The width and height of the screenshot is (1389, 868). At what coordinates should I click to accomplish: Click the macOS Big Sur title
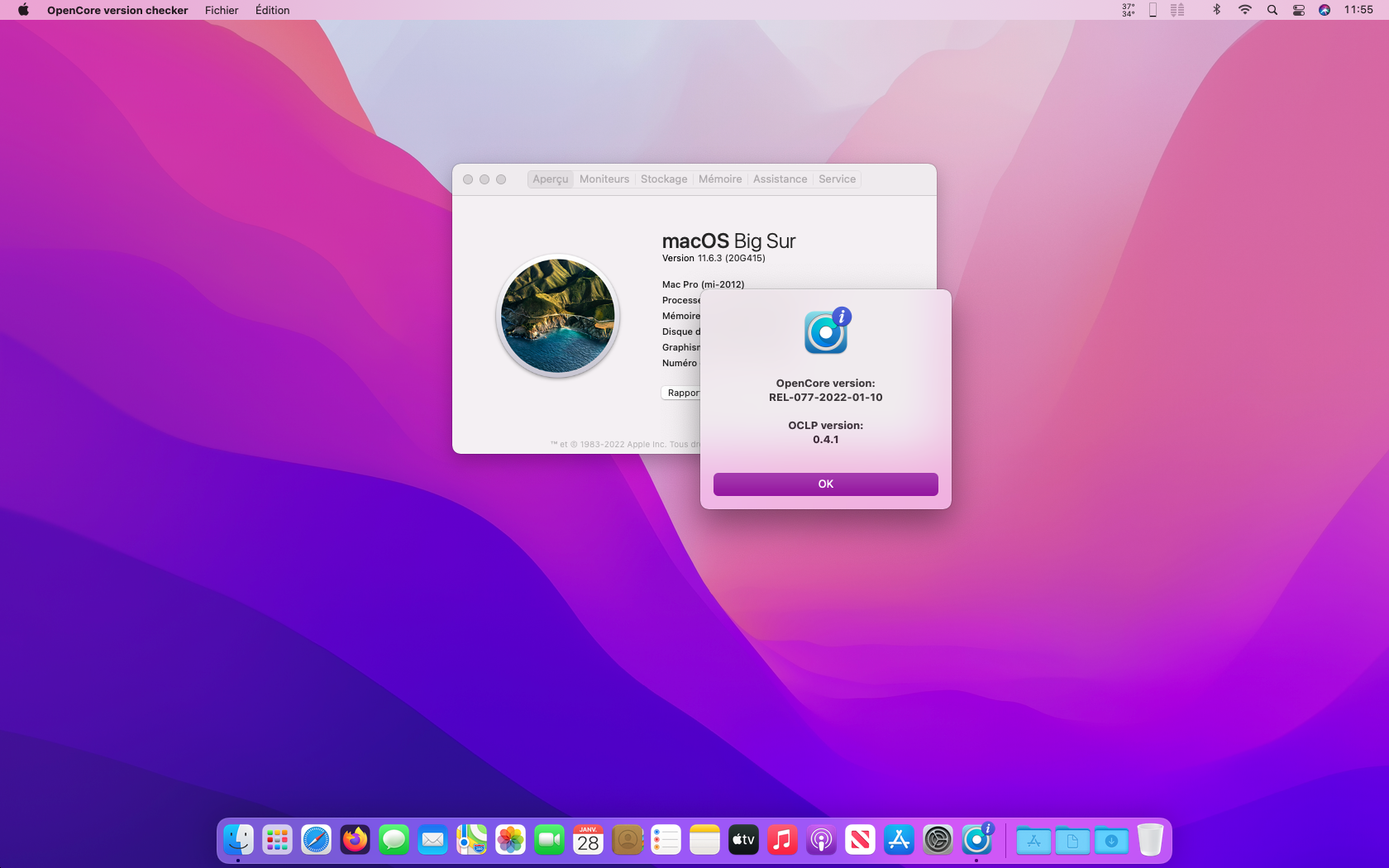pos(728,241)
